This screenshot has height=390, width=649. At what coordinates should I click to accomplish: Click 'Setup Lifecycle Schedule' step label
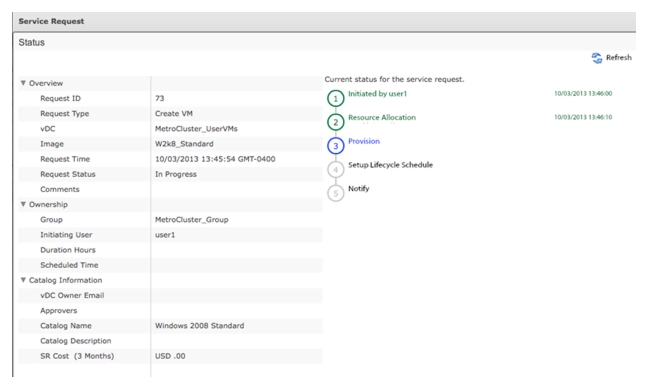click(390, 165)
